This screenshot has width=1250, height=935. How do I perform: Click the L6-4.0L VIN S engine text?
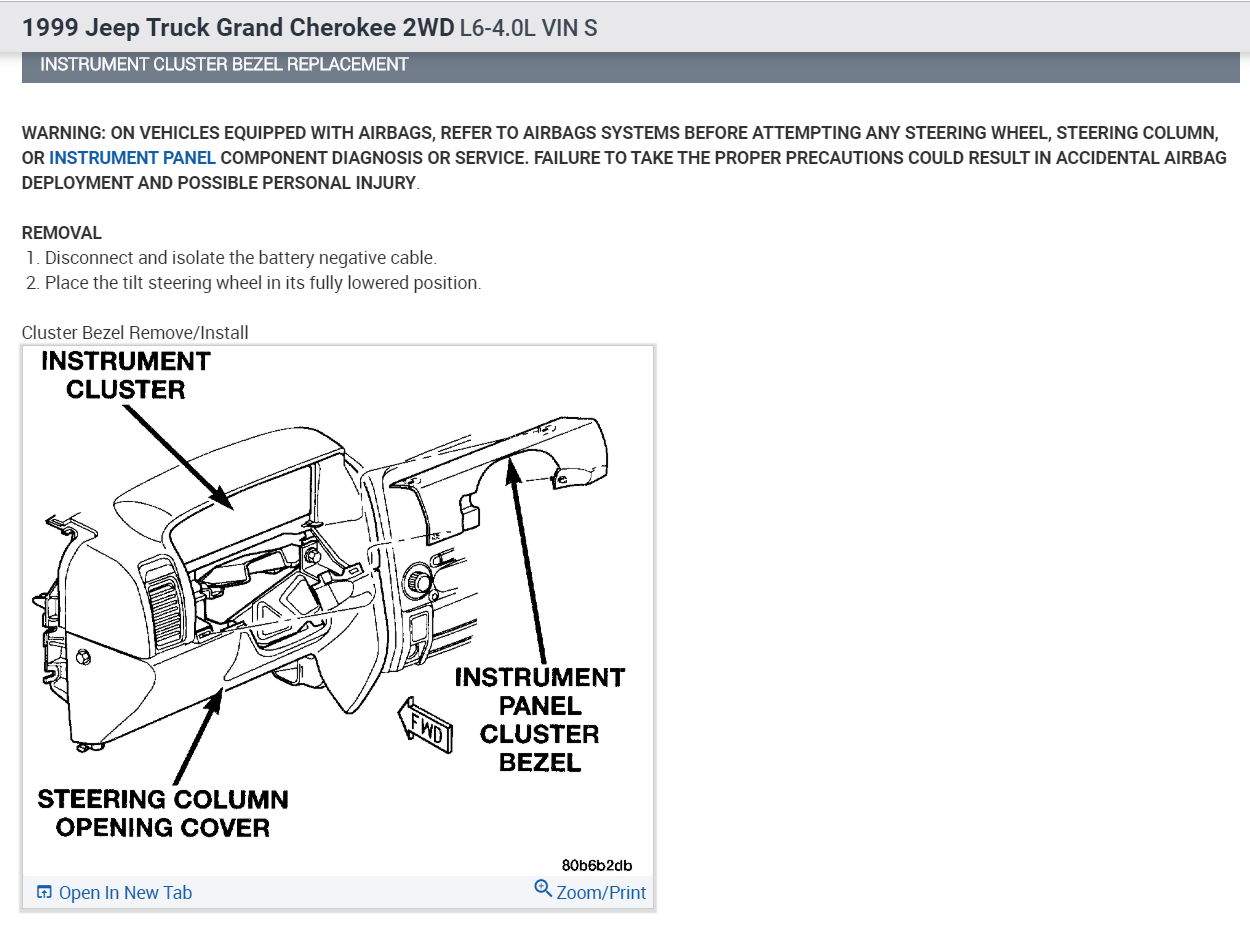click(x=529, y=27)
